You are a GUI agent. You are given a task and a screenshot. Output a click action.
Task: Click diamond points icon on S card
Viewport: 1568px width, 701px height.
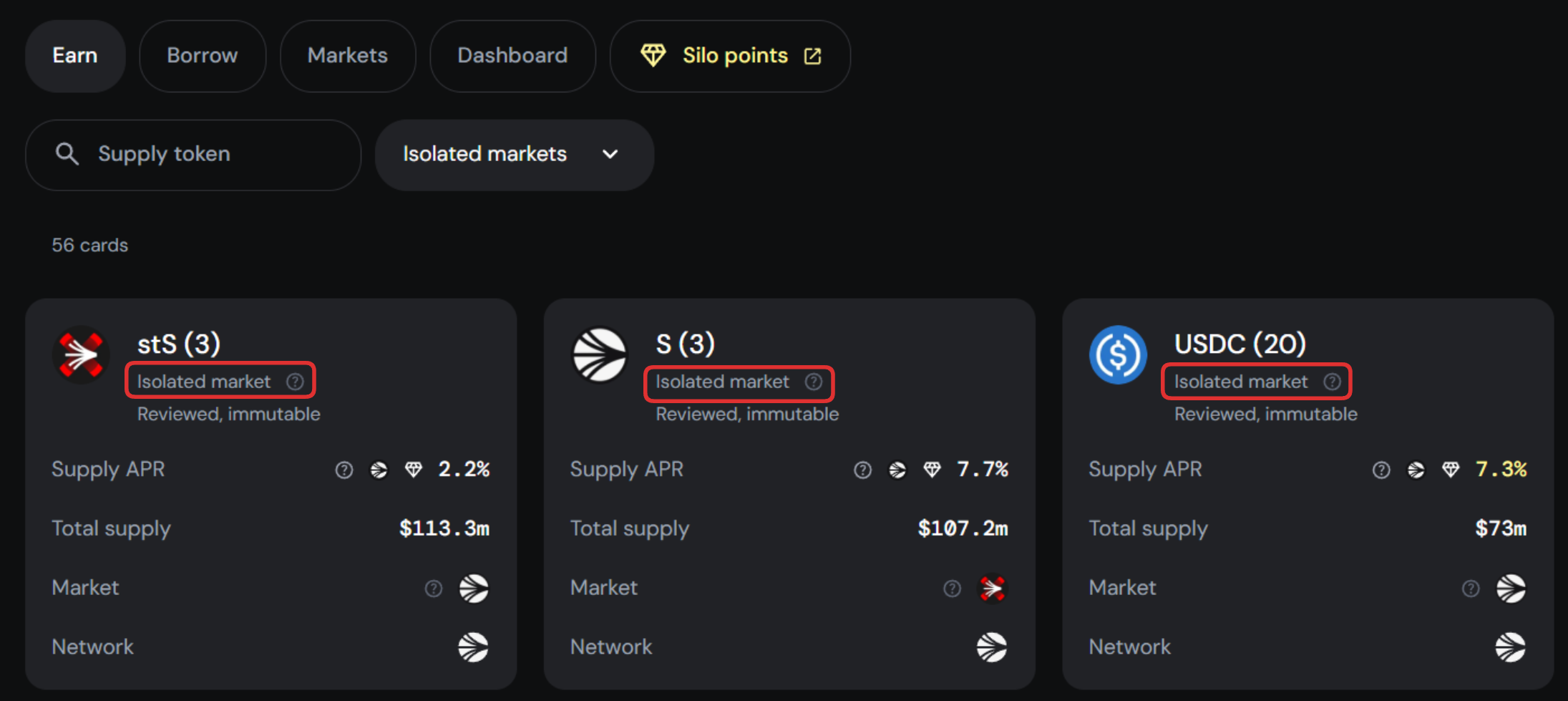(x=932, y=470)
